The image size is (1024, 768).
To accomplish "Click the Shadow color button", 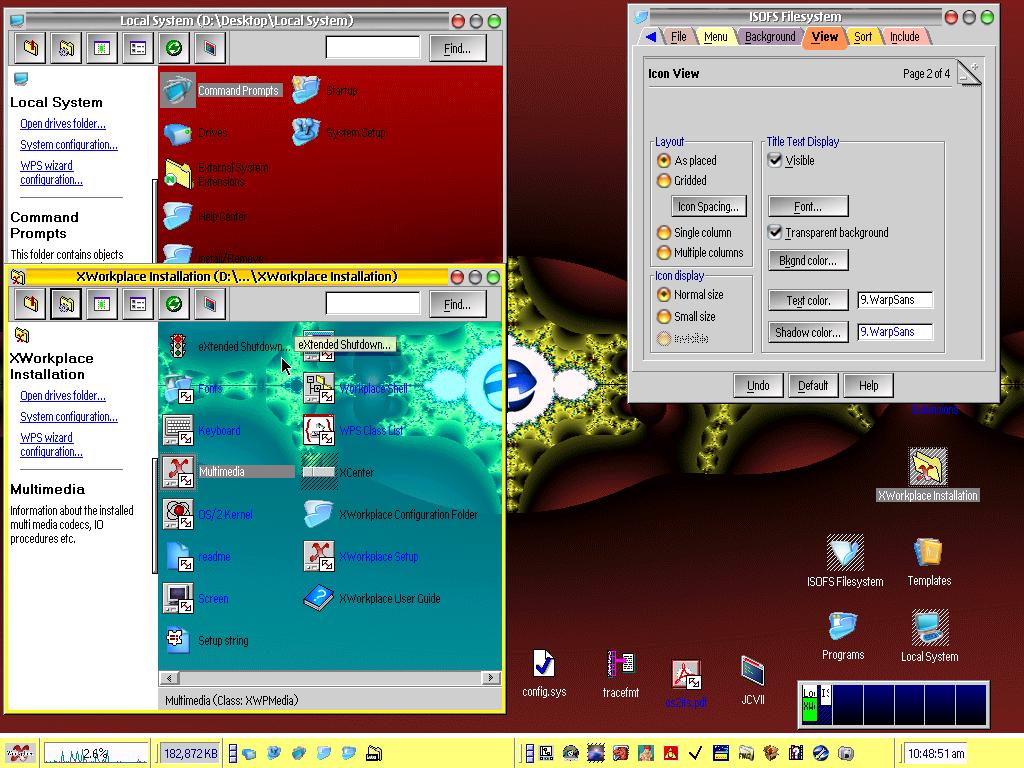I will (807, 332).
